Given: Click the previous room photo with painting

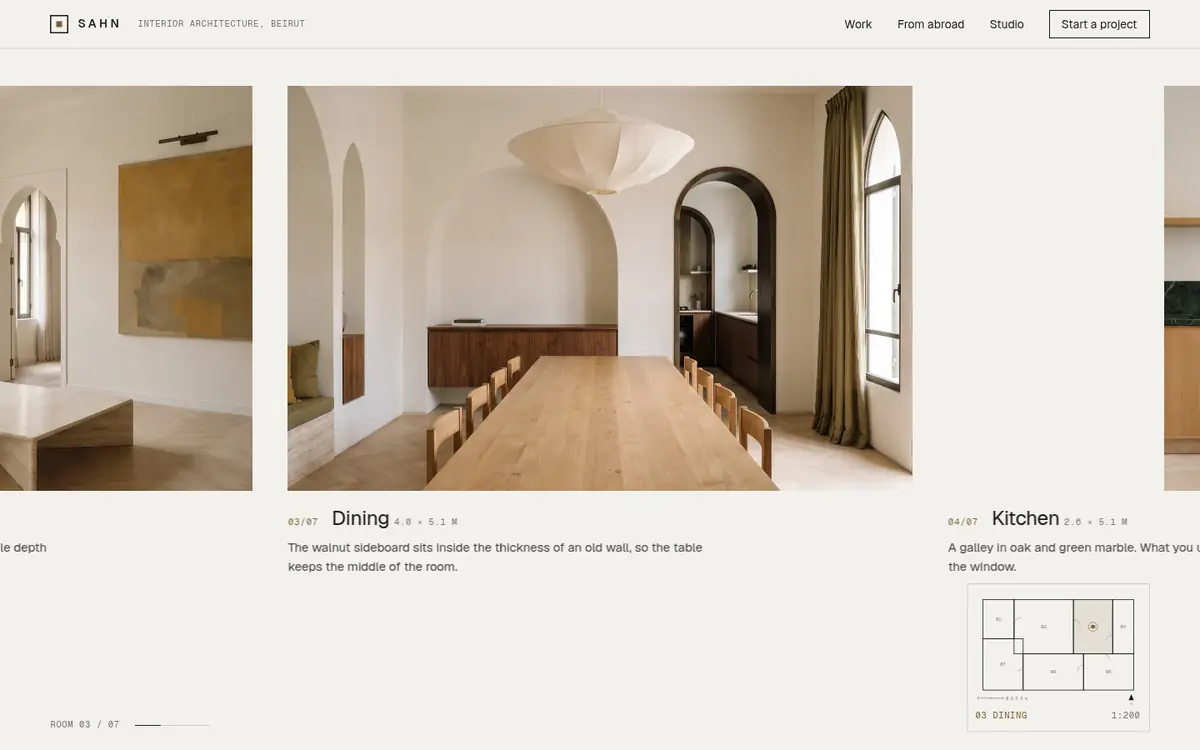Looking at the screenshot, I should click(126, 288).
